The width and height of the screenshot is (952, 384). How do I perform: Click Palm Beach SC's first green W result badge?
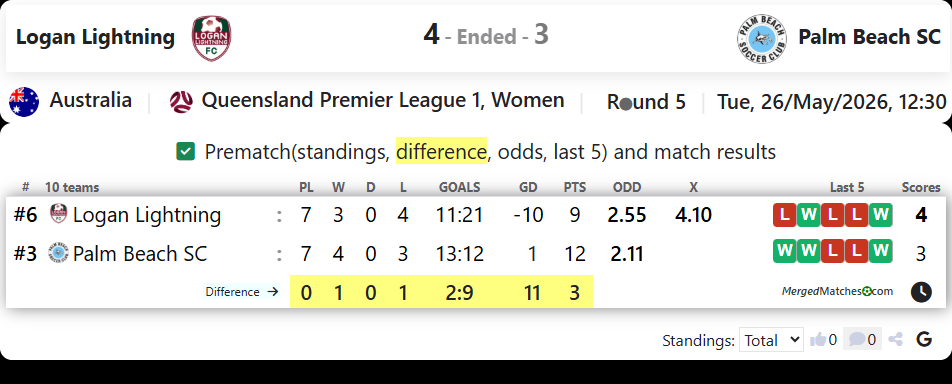pos(784,251)
